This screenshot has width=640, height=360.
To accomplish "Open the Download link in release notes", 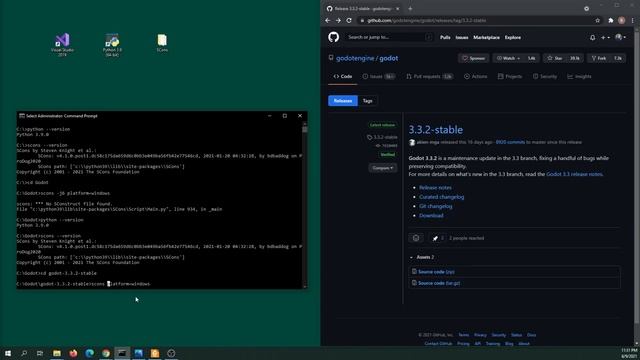I will coord(431,216).
